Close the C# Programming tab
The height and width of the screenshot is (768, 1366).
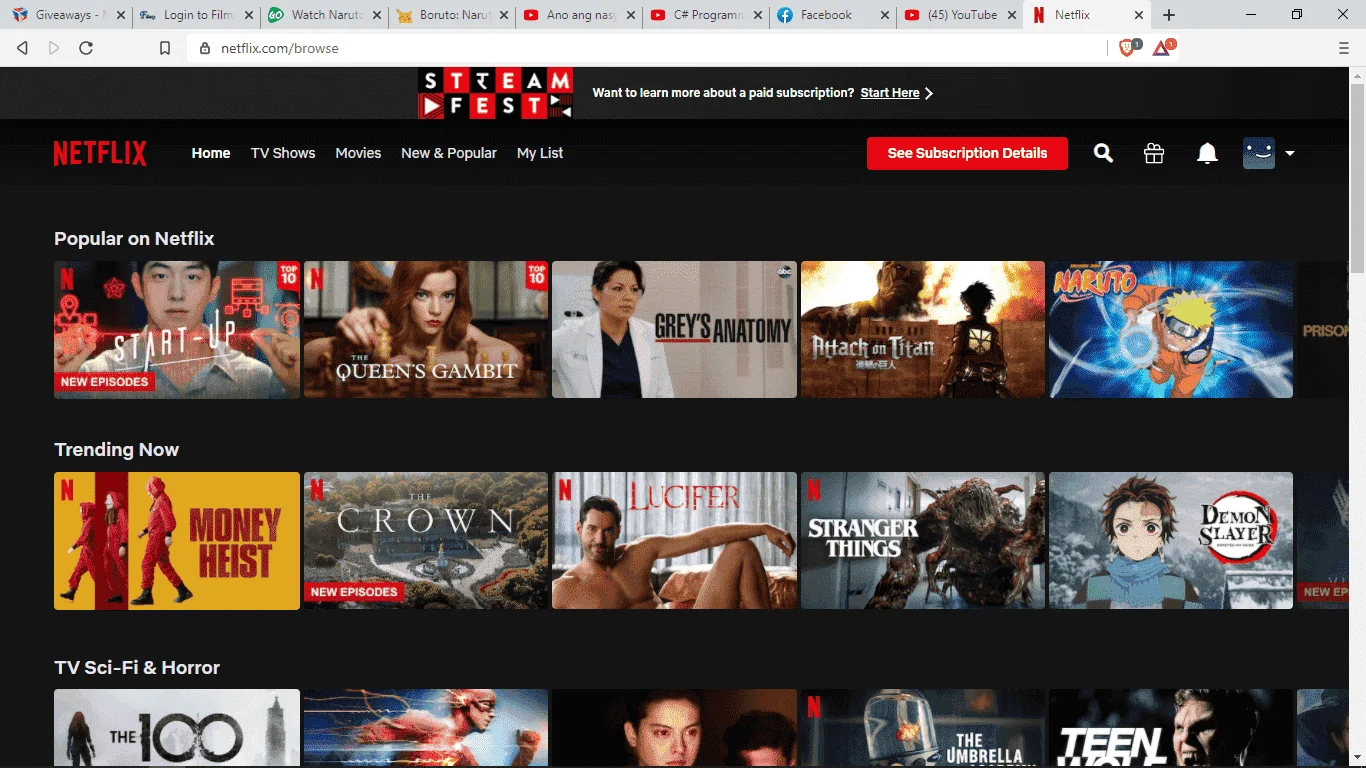coord(758,15)
